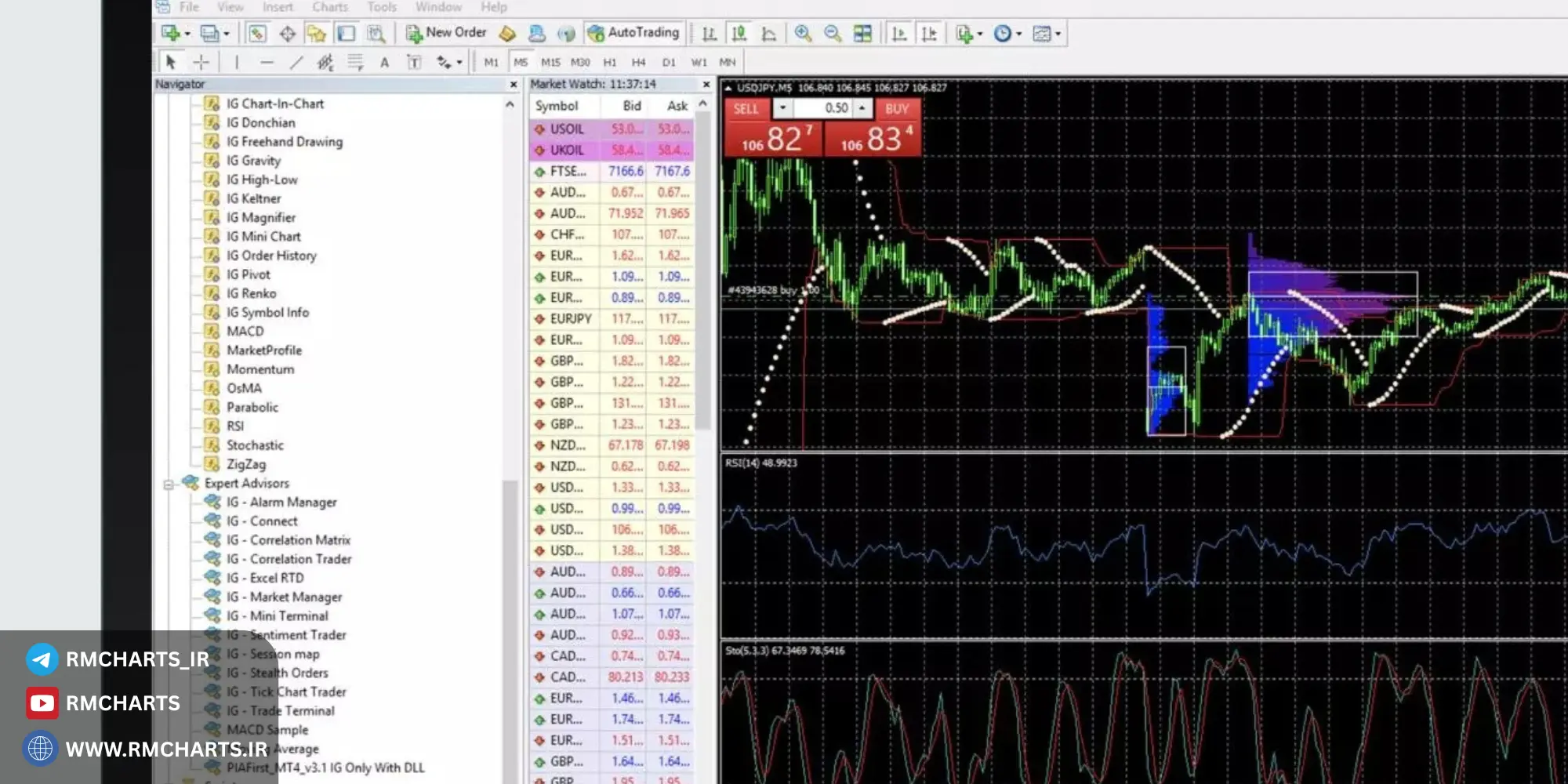
Task: Select the Crosshair cursor tool
Action: 201,63
